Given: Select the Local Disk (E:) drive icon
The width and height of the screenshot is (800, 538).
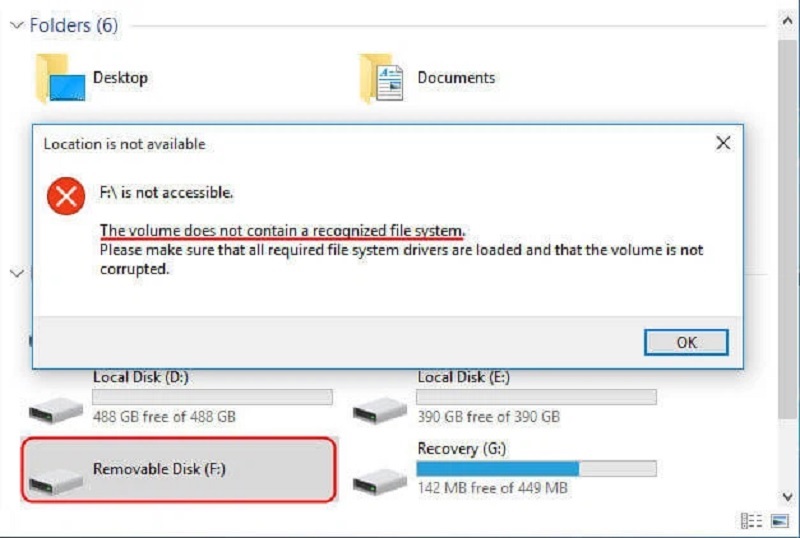Looking at the screenshot, I should pos(380,408).
